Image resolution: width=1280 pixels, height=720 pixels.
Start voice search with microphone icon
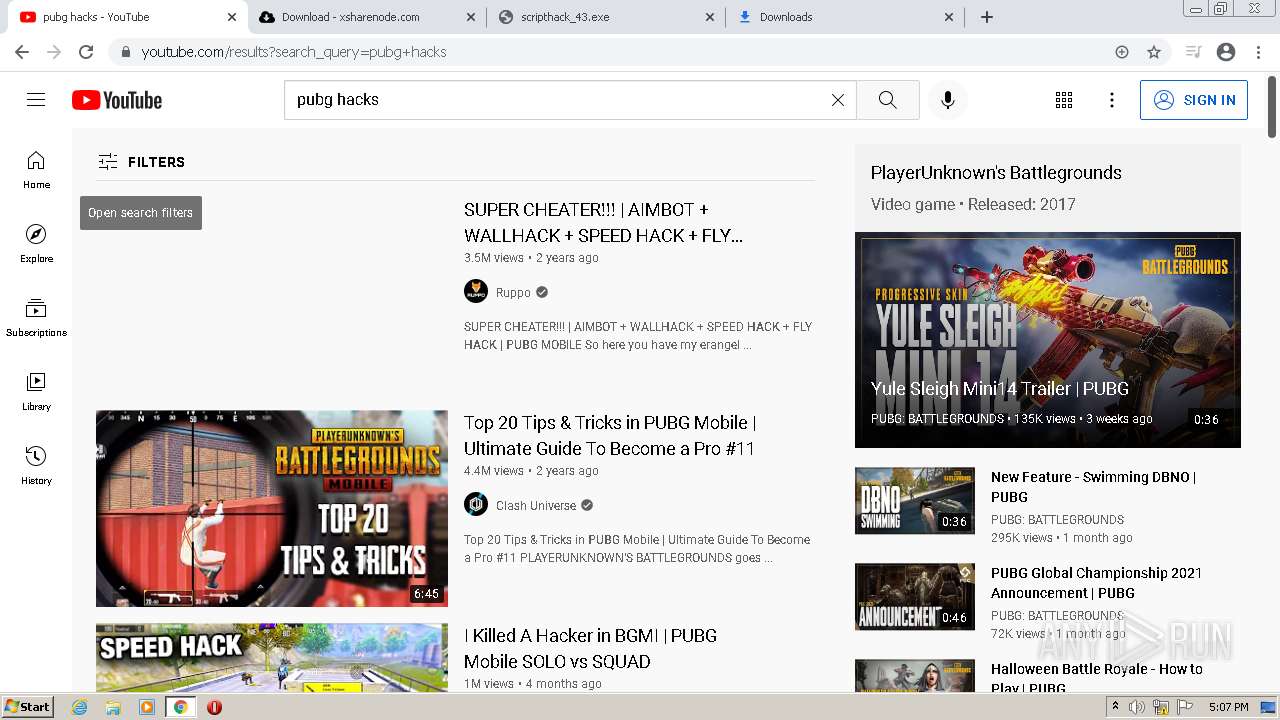pos(948,100)
